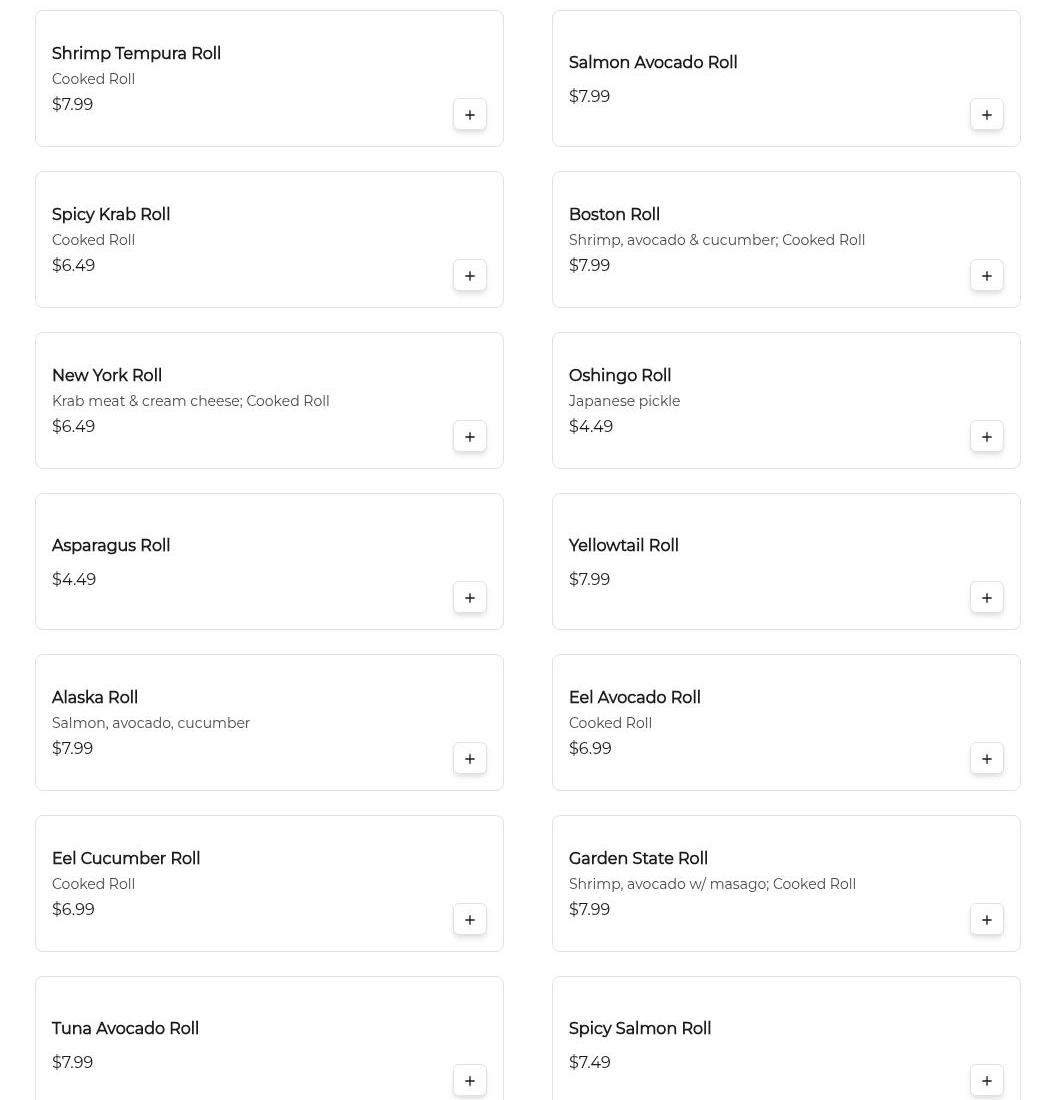The image size is (1050, 1100).
Task: Open the Garden State Roll title
Action: tap(638, 859)
